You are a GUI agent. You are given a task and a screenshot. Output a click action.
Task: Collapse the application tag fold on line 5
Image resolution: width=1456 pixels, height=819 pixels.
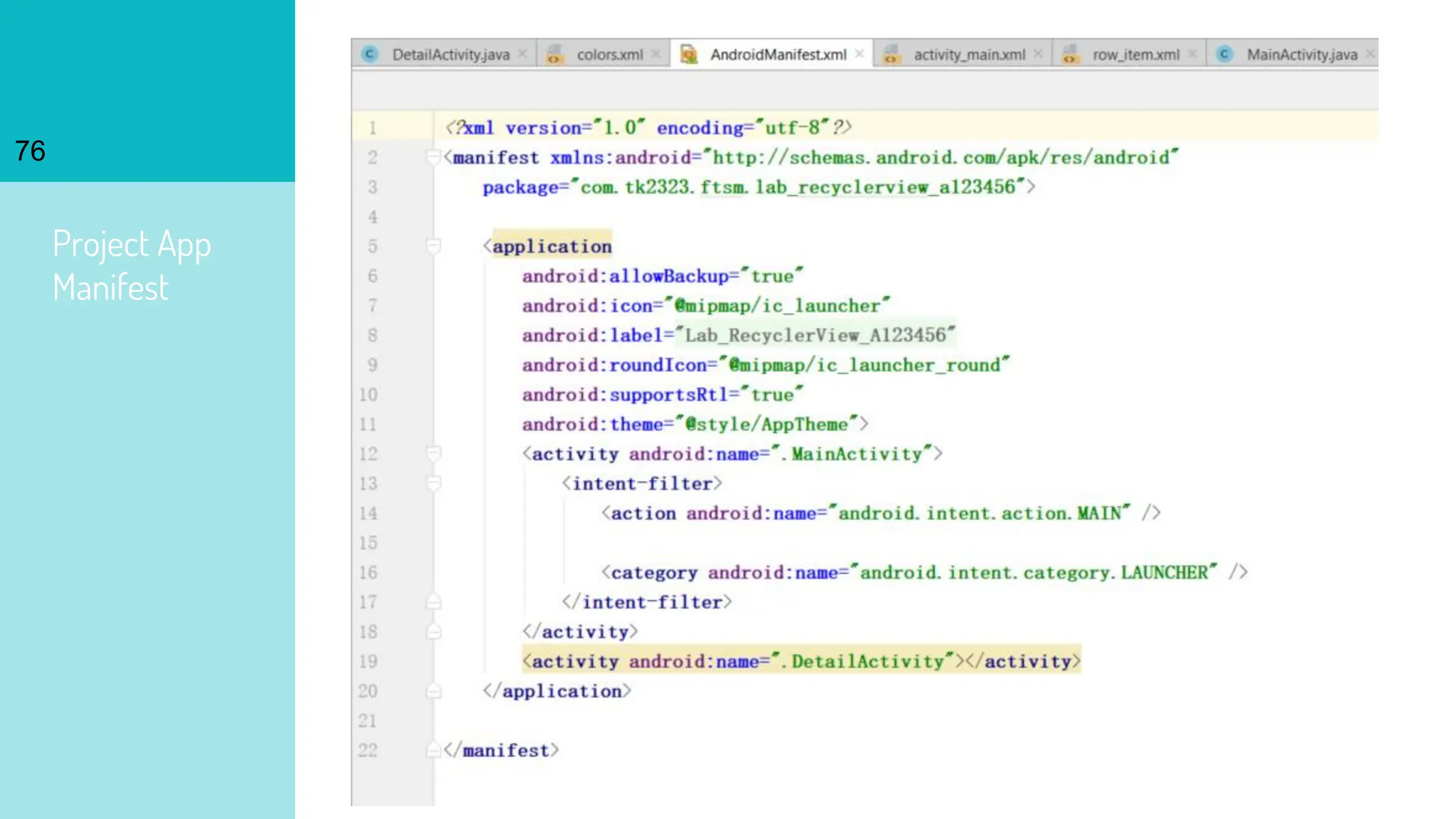(x=433, y=246)
